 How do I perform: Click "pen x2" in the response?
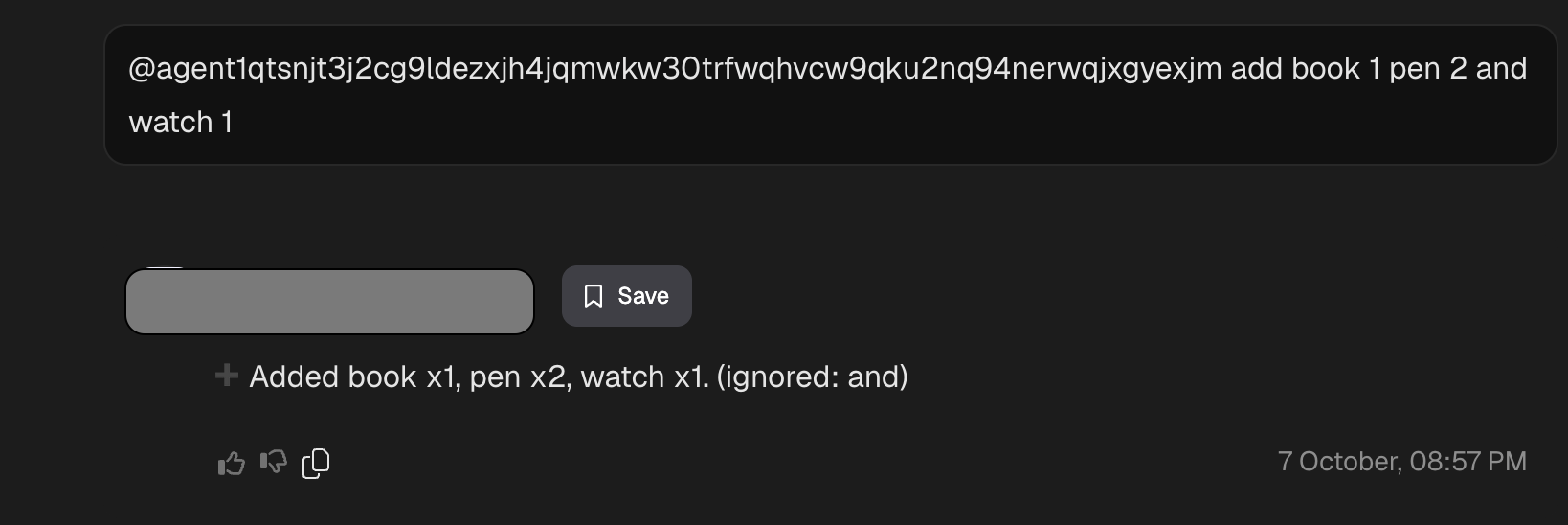(518, 377)
